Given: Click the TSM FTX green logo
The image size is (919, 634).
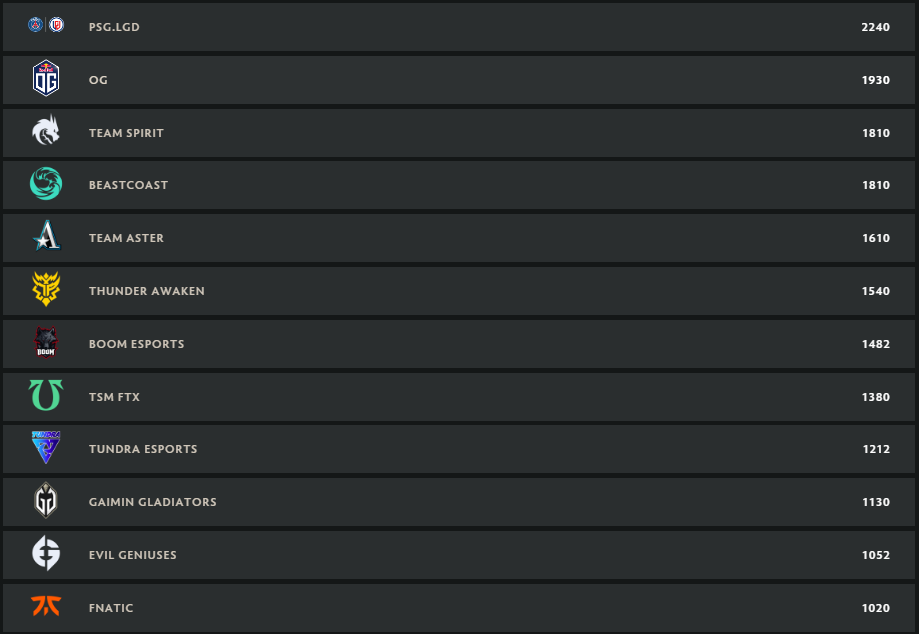Looking at the screenshot, I should click(46, 396).
